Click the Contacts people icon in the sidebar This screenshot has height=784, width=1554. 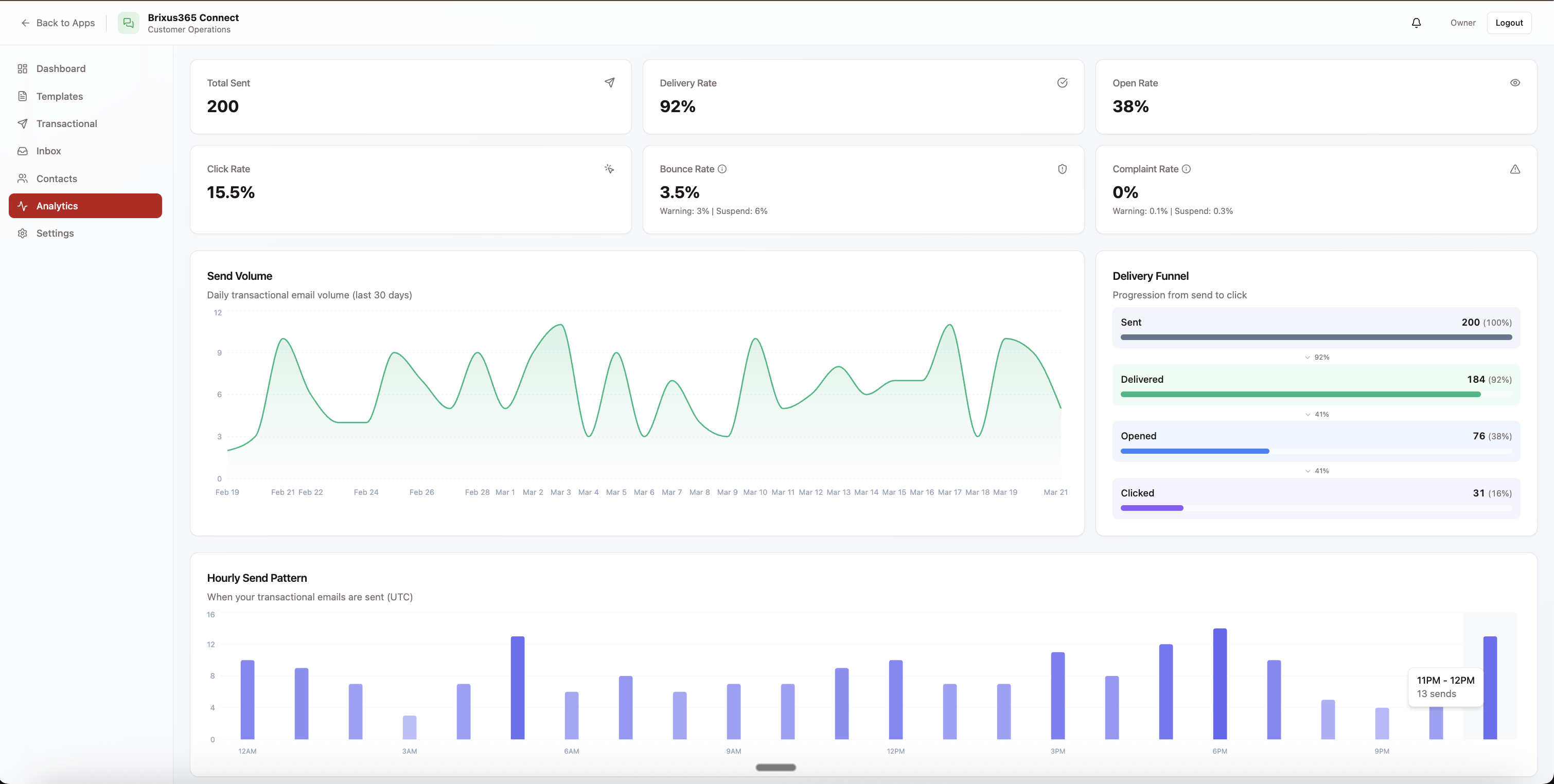click(22, 179)
